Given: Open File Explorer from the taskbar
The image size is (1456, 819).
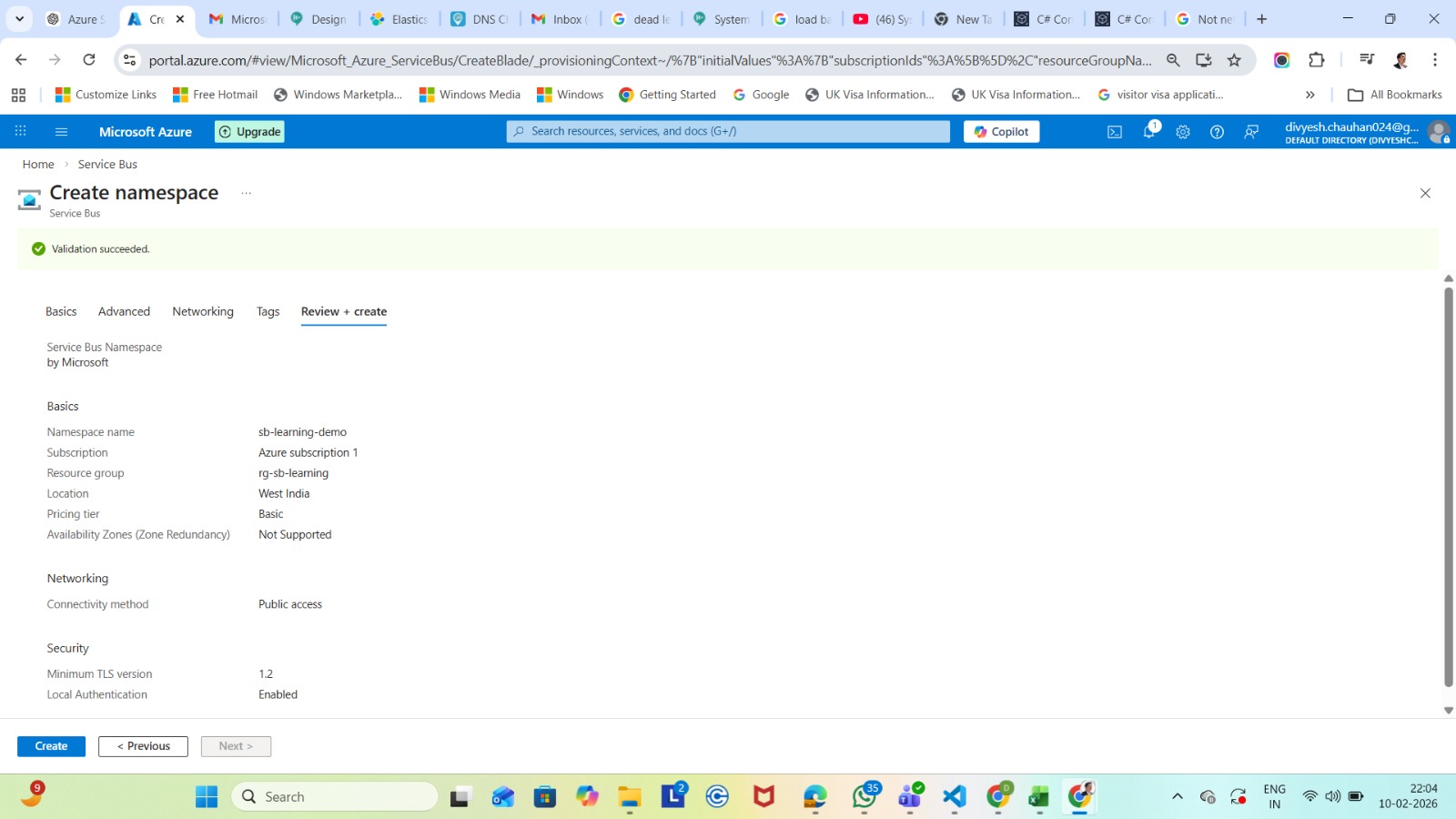Looking at the screenshot, I should (630, 797).
